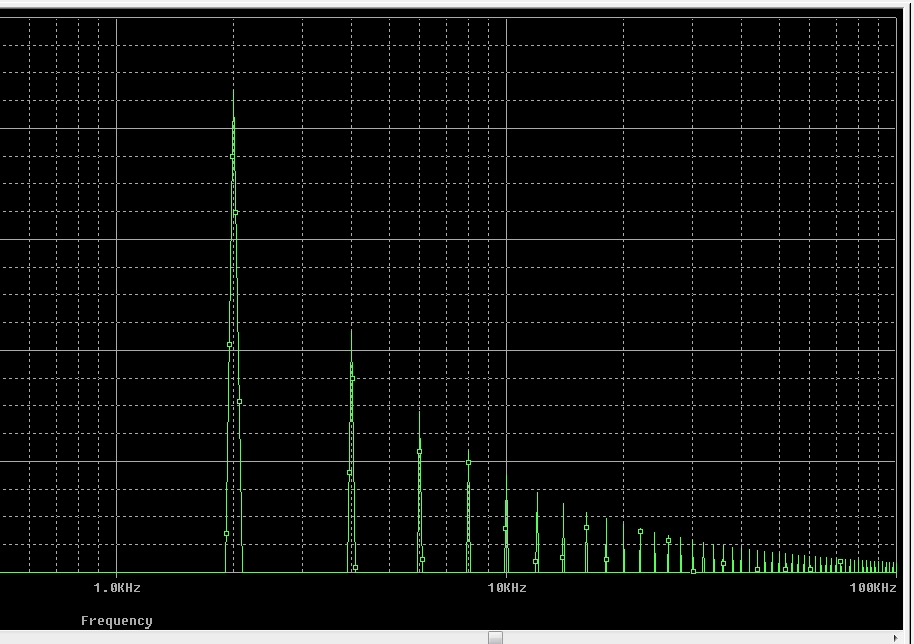
Task: Click the horizontal scrollbar thumb below the plot
Action: pyautogui.click(x=495, y=638)
